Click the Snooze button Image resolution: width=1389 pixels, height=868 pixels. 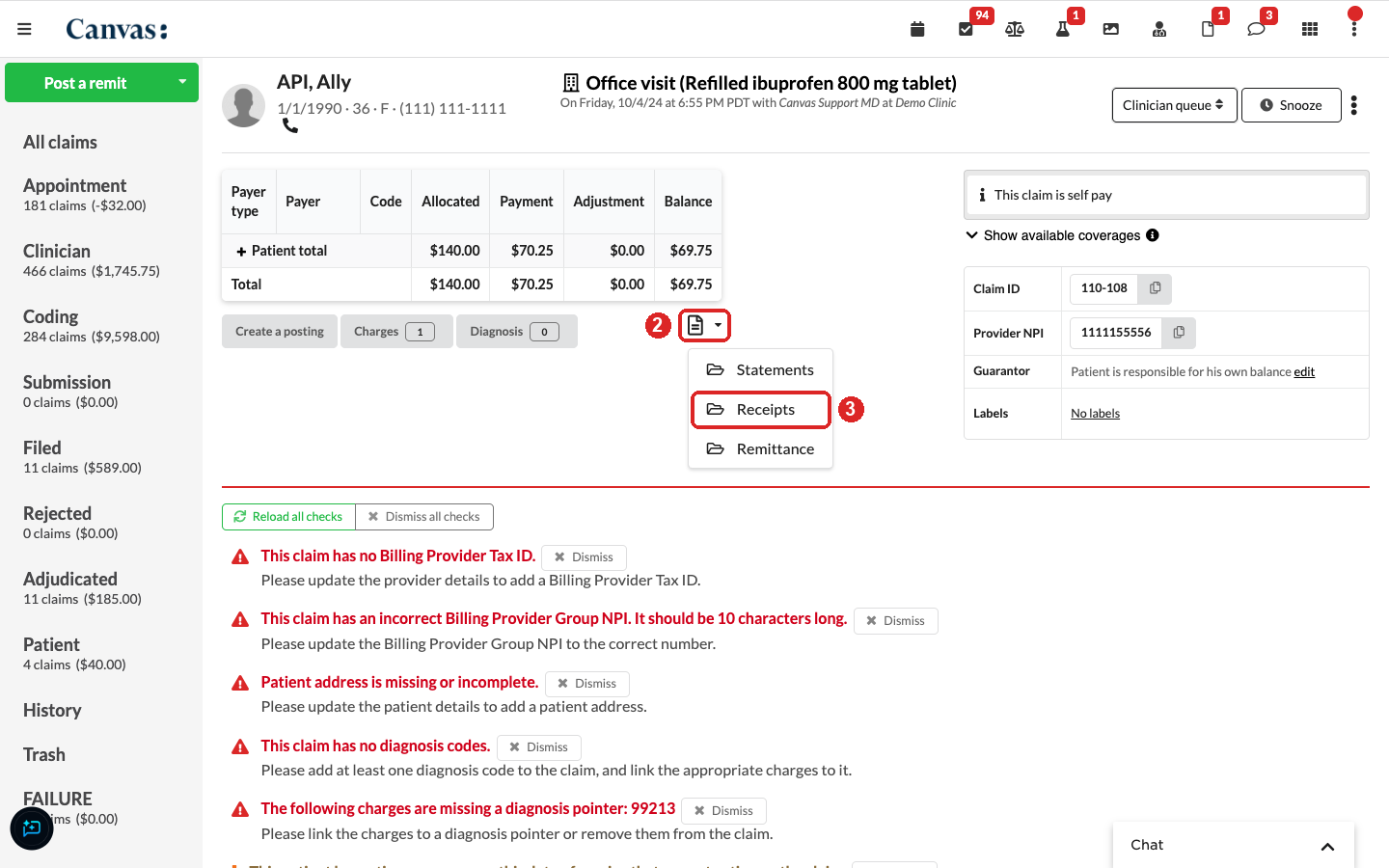click(1291, 105)
